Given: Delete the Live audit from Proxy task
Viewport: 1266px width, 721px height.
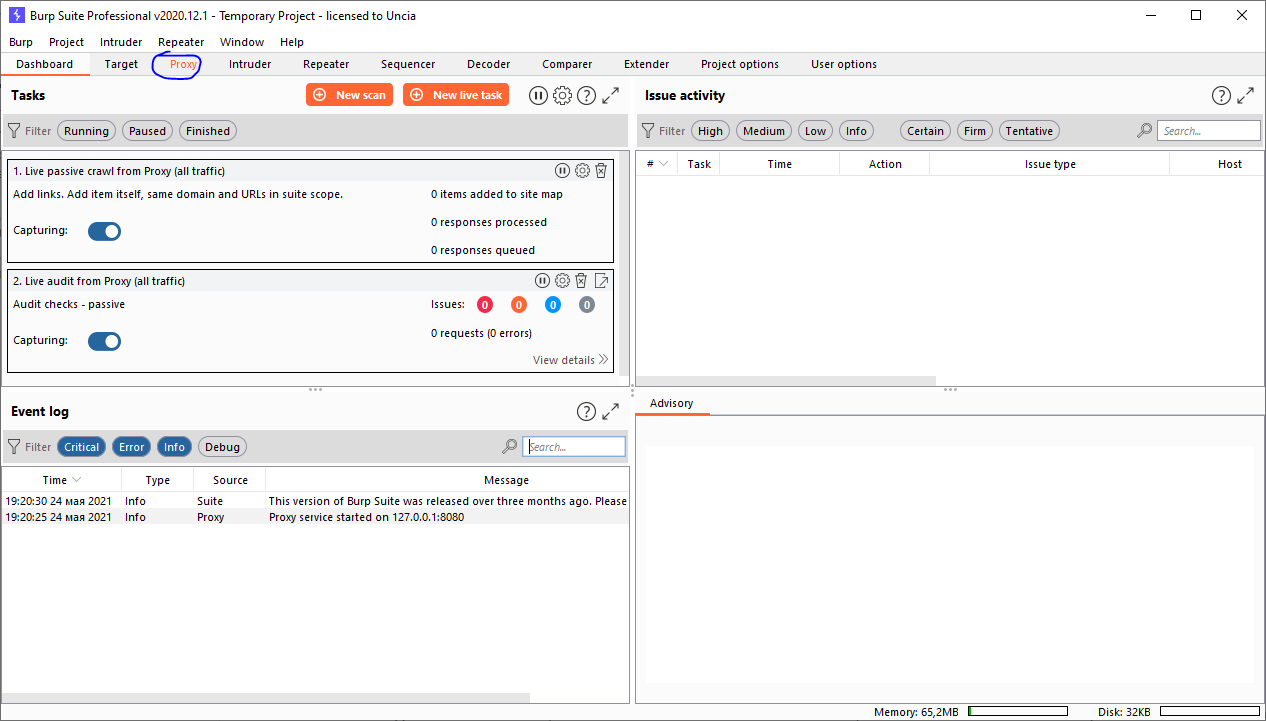Looking at the screenshot, I should pos(581,281).
